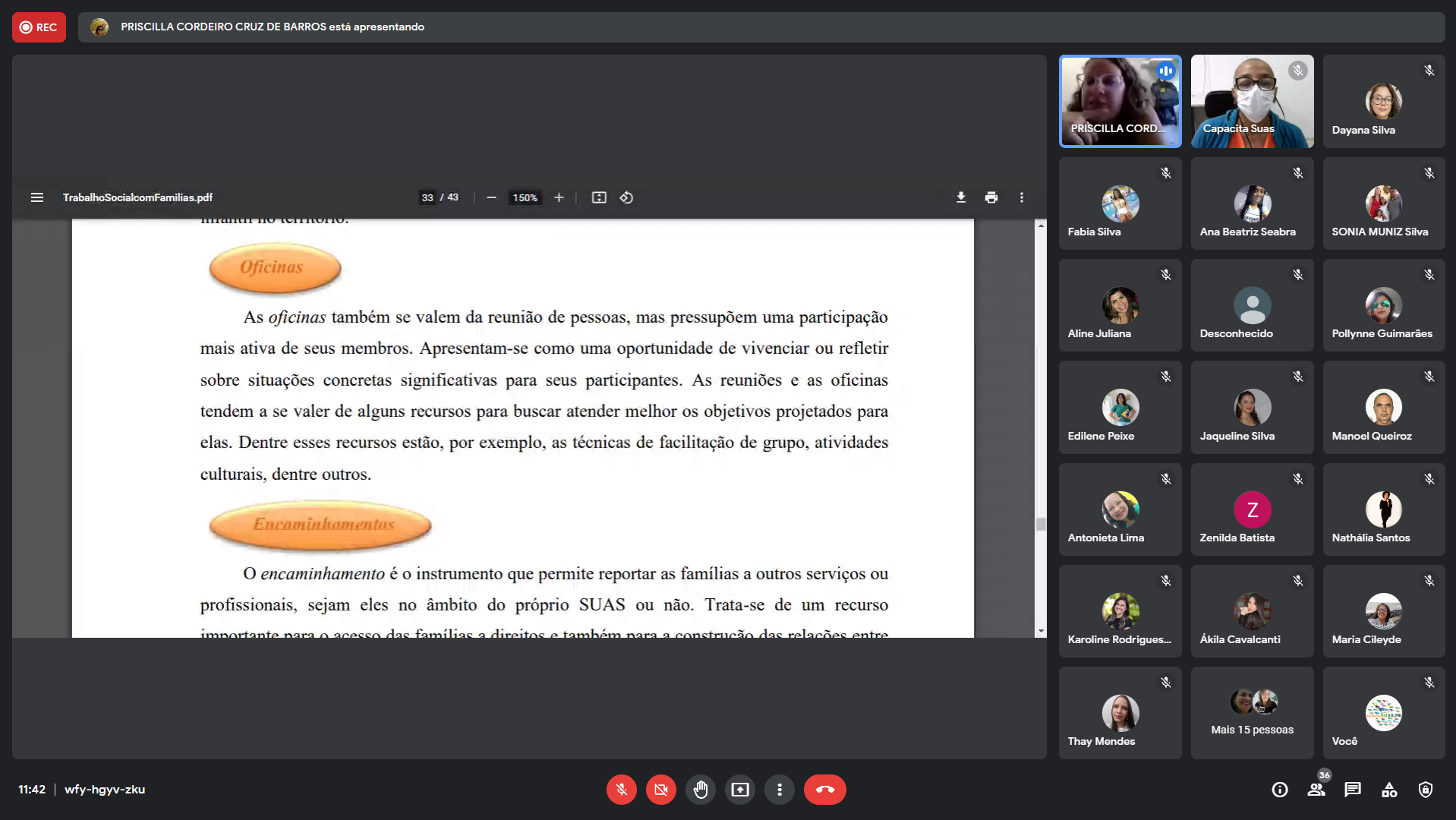Screen dimensions: 1456x820
Task: Expand the 'Mais 15 pessoas' tile
Action: point(1252,712)
